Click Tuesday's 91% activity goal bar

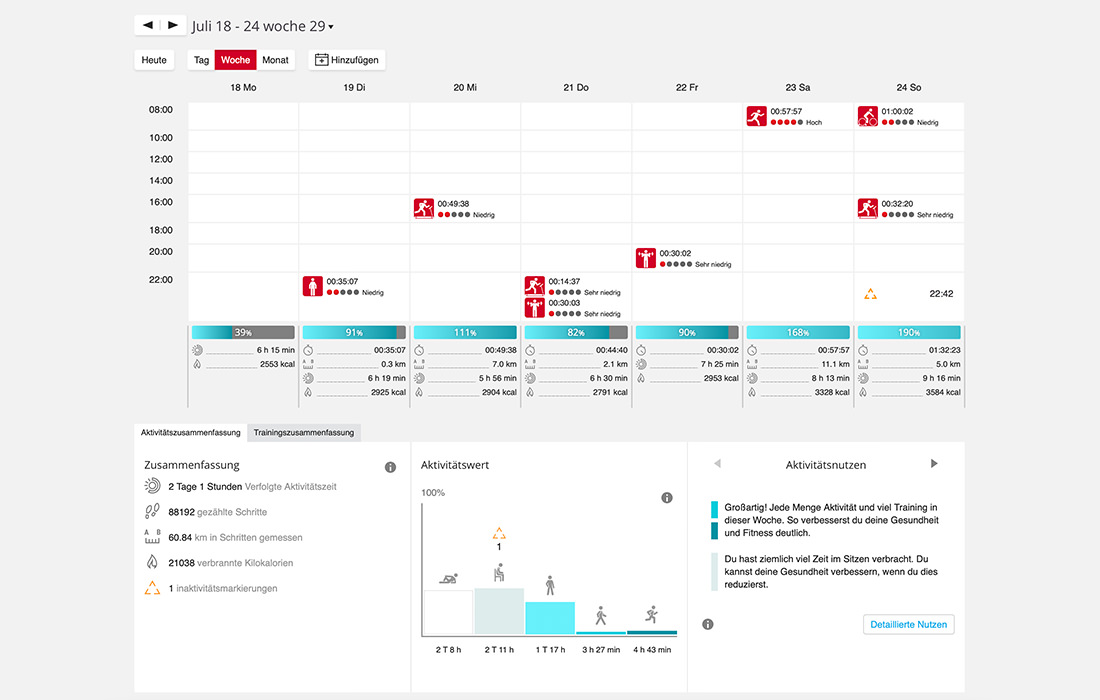[x=354, y=332]
